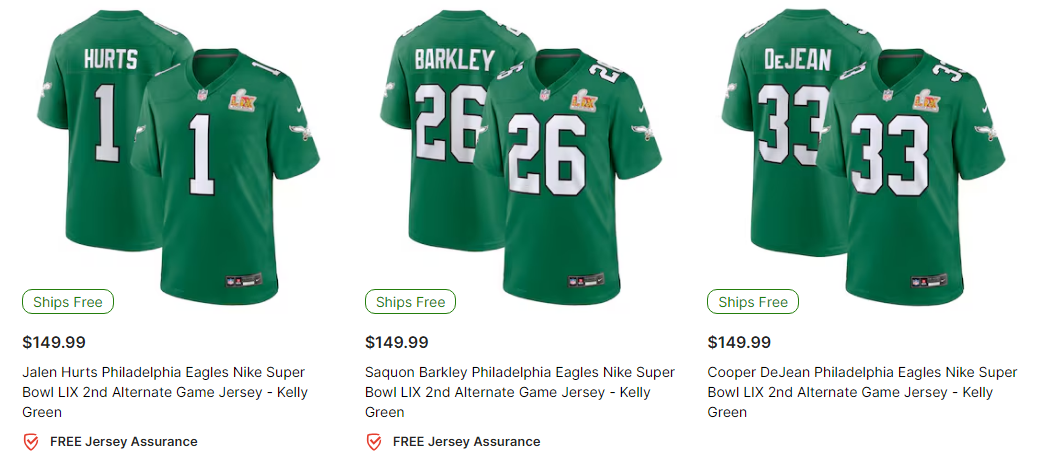Image resolution: width=1038 pixels, height=460 pixels.
Task: Click the shield icon under the Barkley jersey
Action: coord(374,441)
